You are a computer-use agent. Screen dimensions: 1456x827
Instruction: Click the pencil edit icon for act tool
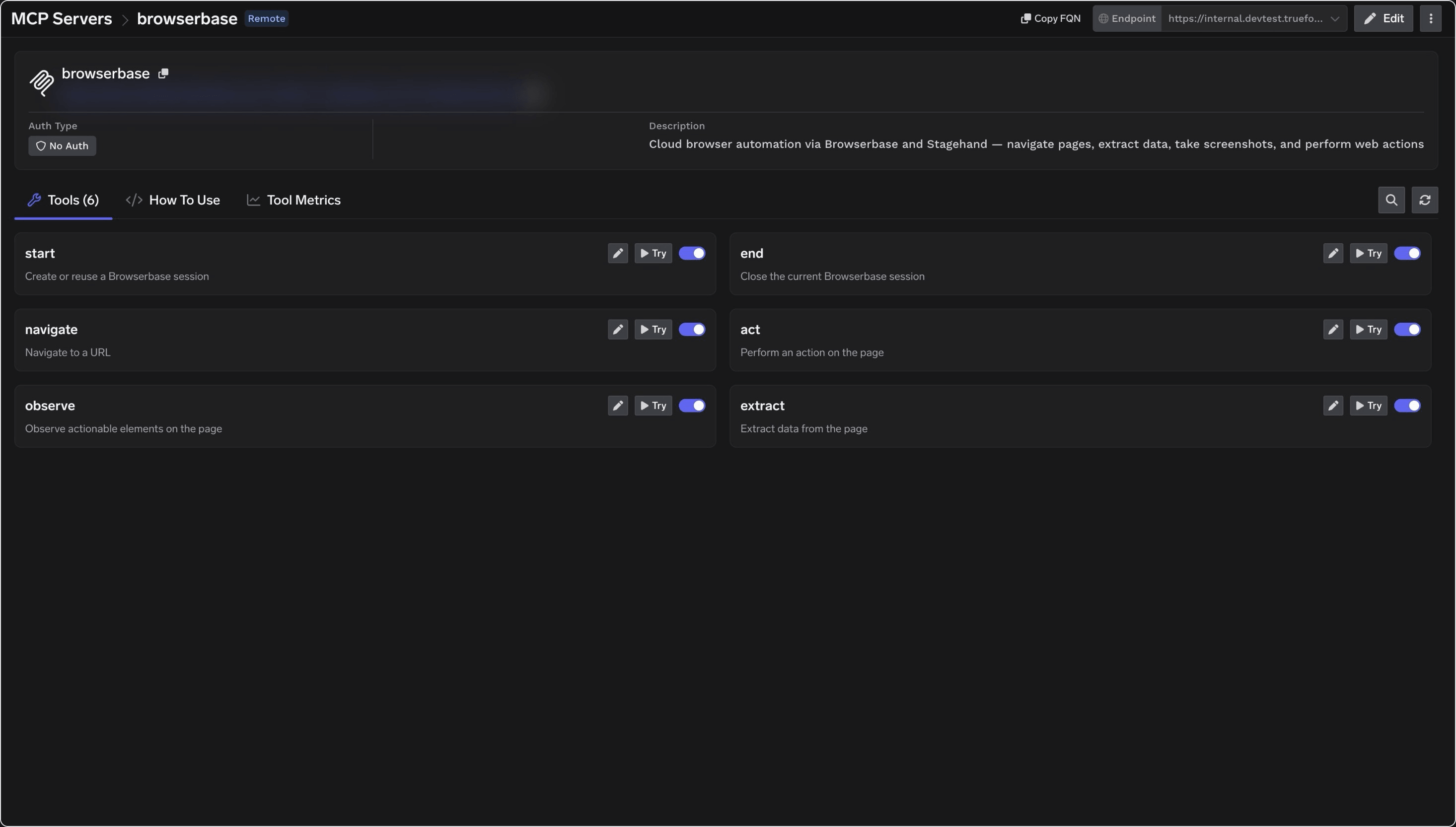1333,330
